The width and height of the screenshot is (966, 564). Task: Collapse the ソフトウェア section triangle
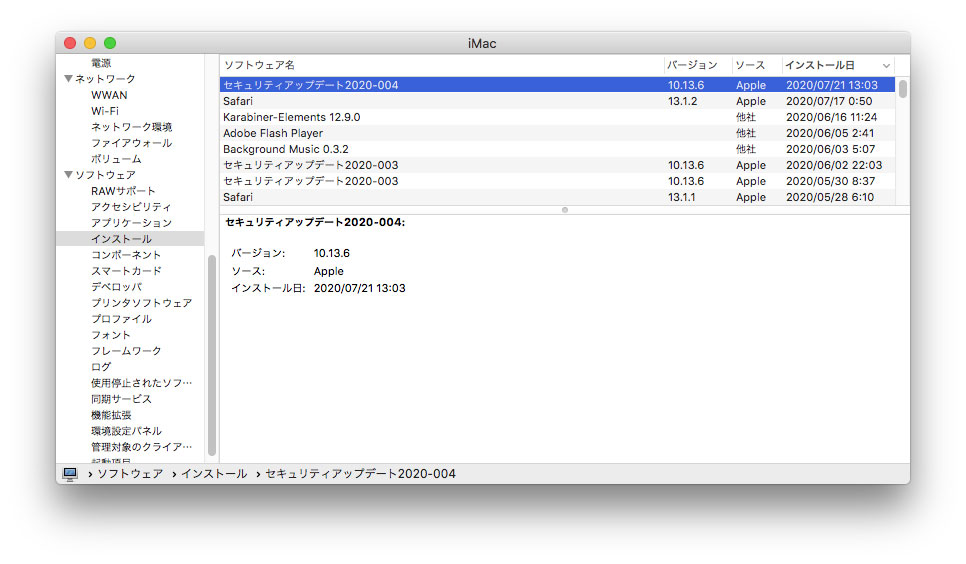click(68, 175)
